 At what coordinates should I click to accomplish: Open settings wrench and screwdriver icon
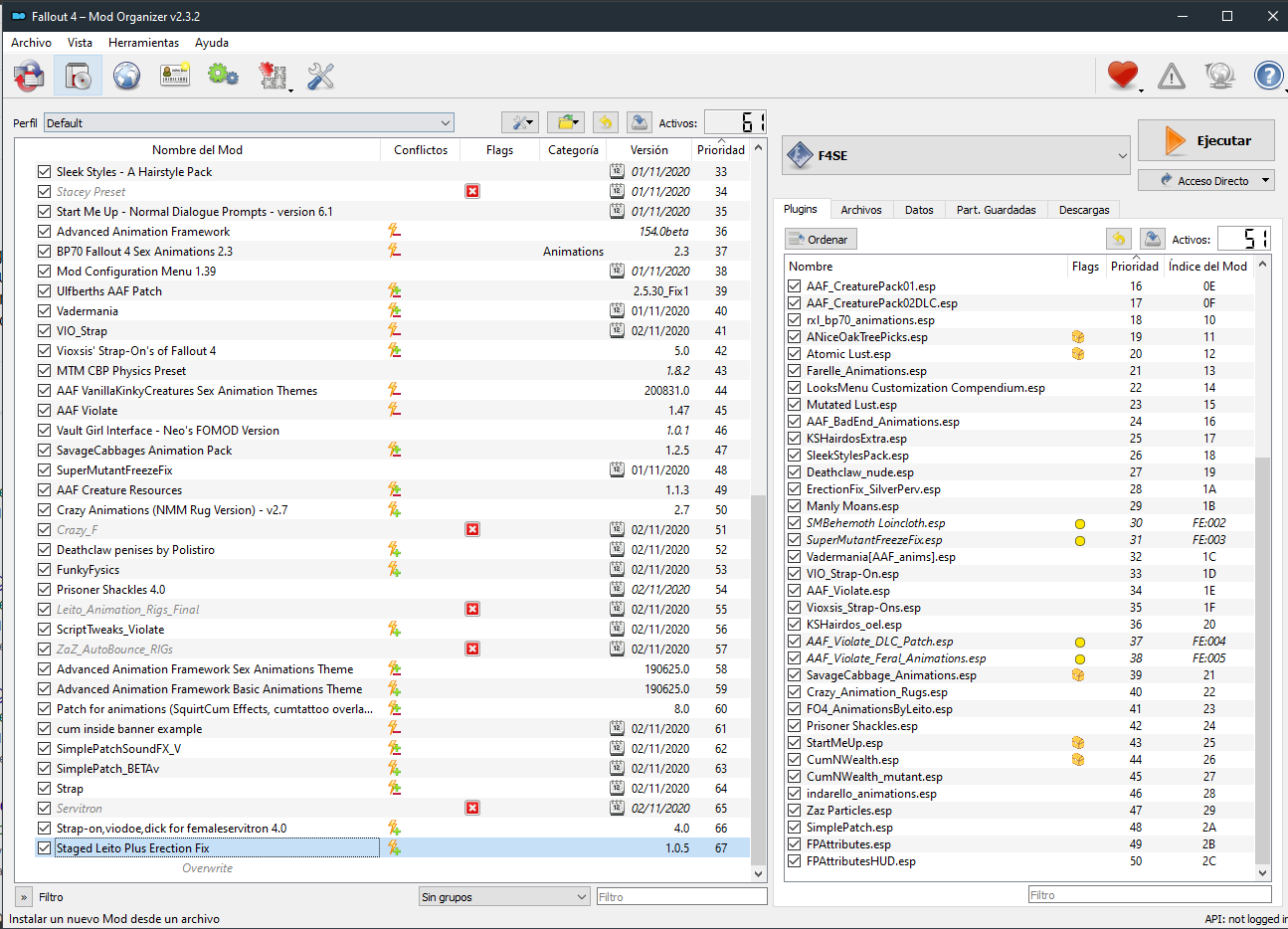click(320, 76)
